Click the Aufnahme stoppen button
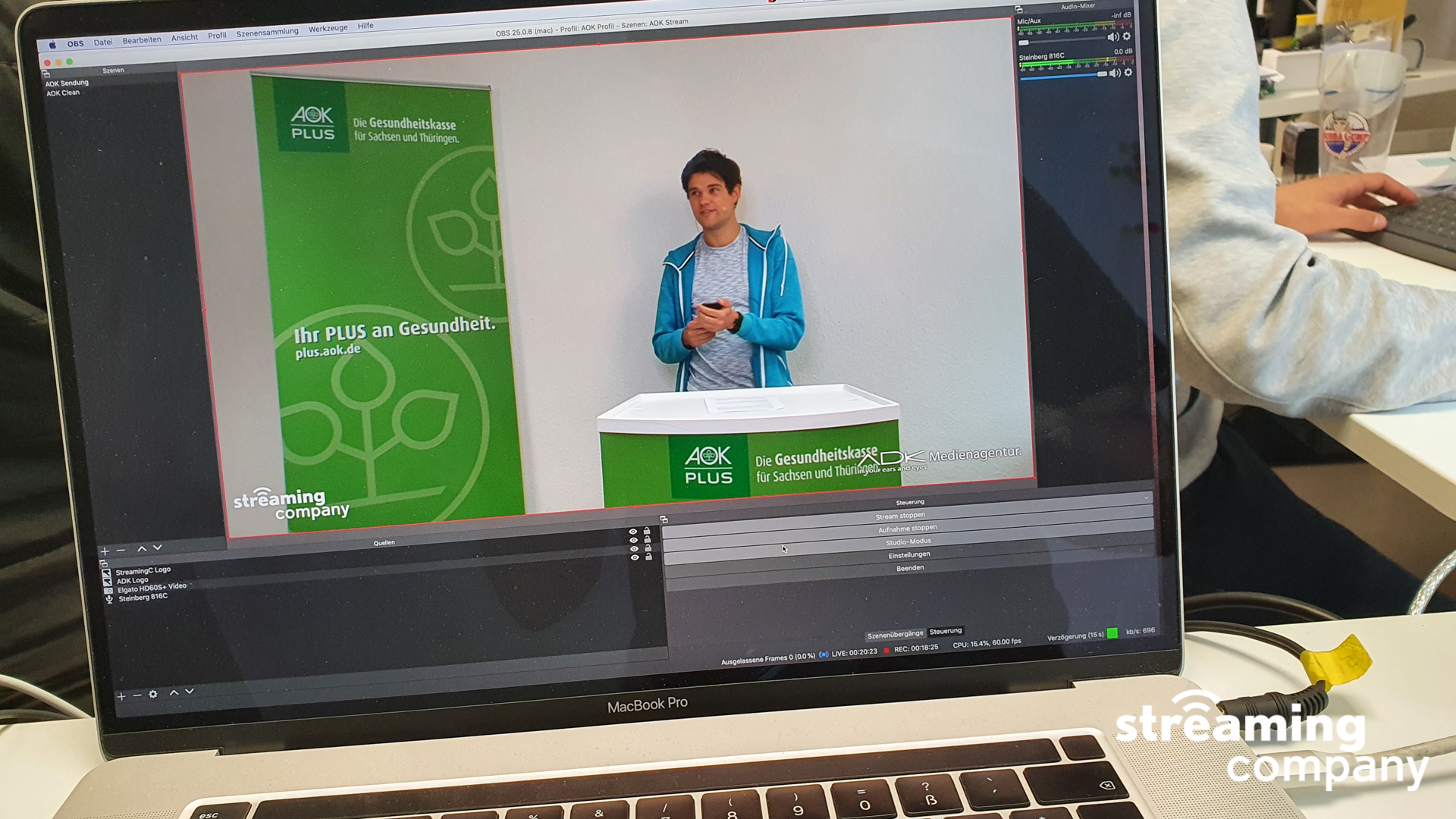Viewport: 1456px width, 819px height. 908,529
